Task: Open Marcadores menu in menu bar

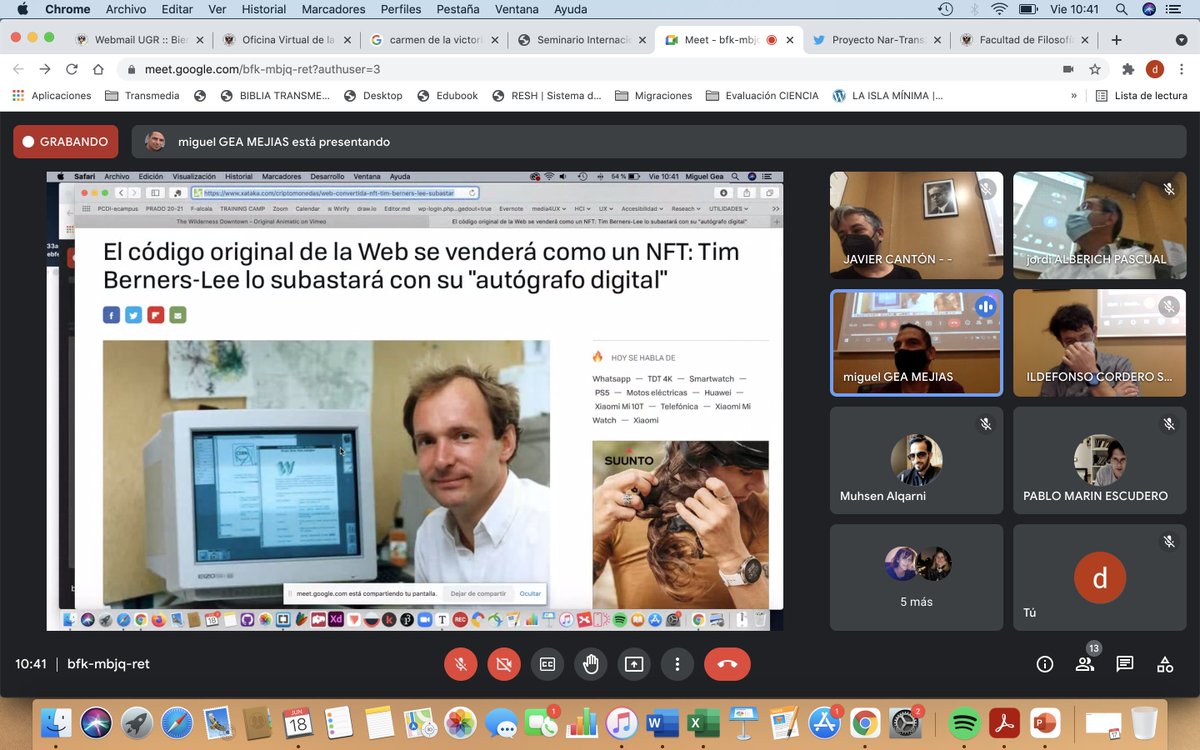Action: [x=334, y=9]
